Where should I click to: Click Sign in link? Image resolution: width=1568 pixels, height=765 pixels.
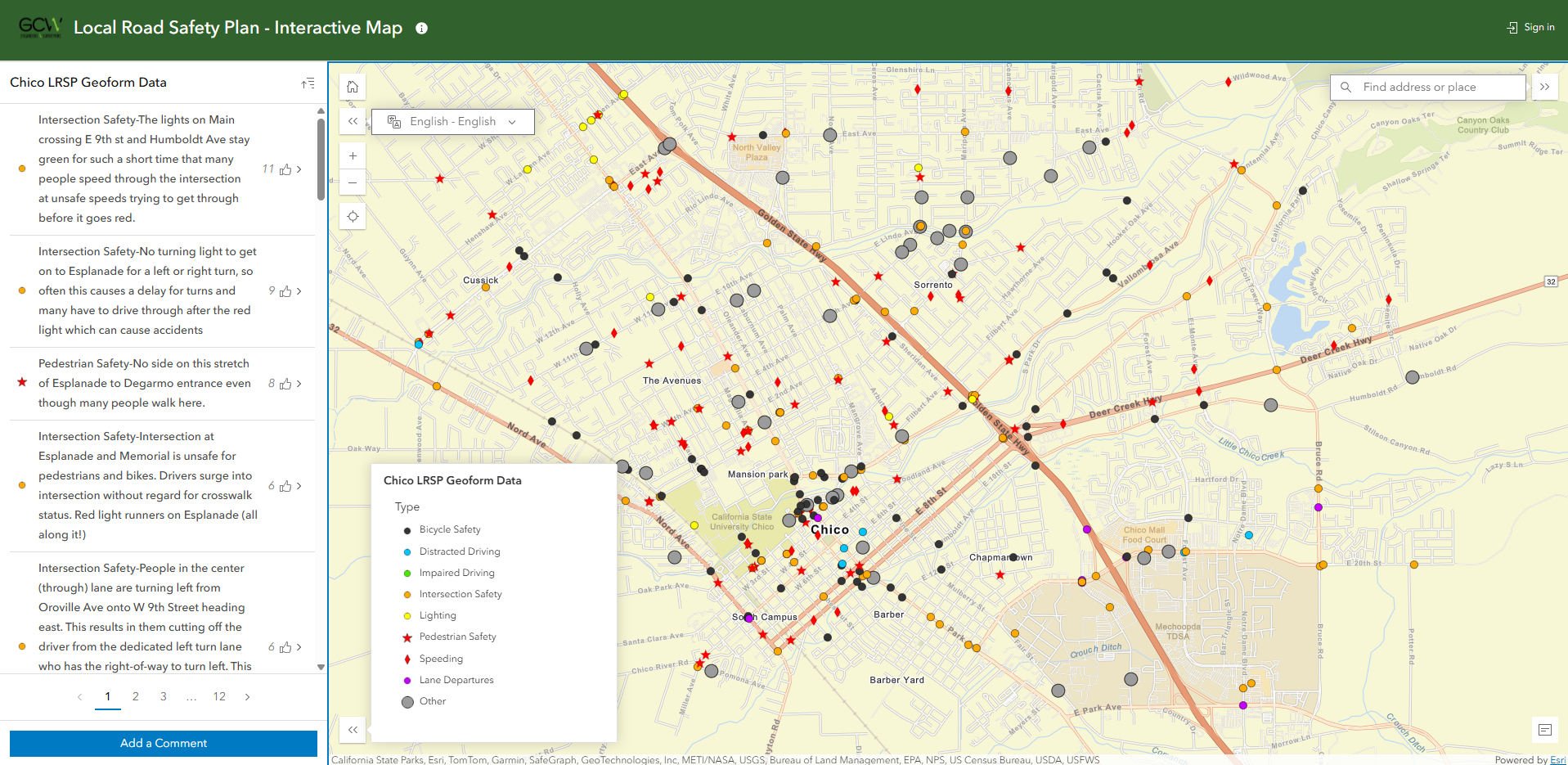coord(1531,27)
